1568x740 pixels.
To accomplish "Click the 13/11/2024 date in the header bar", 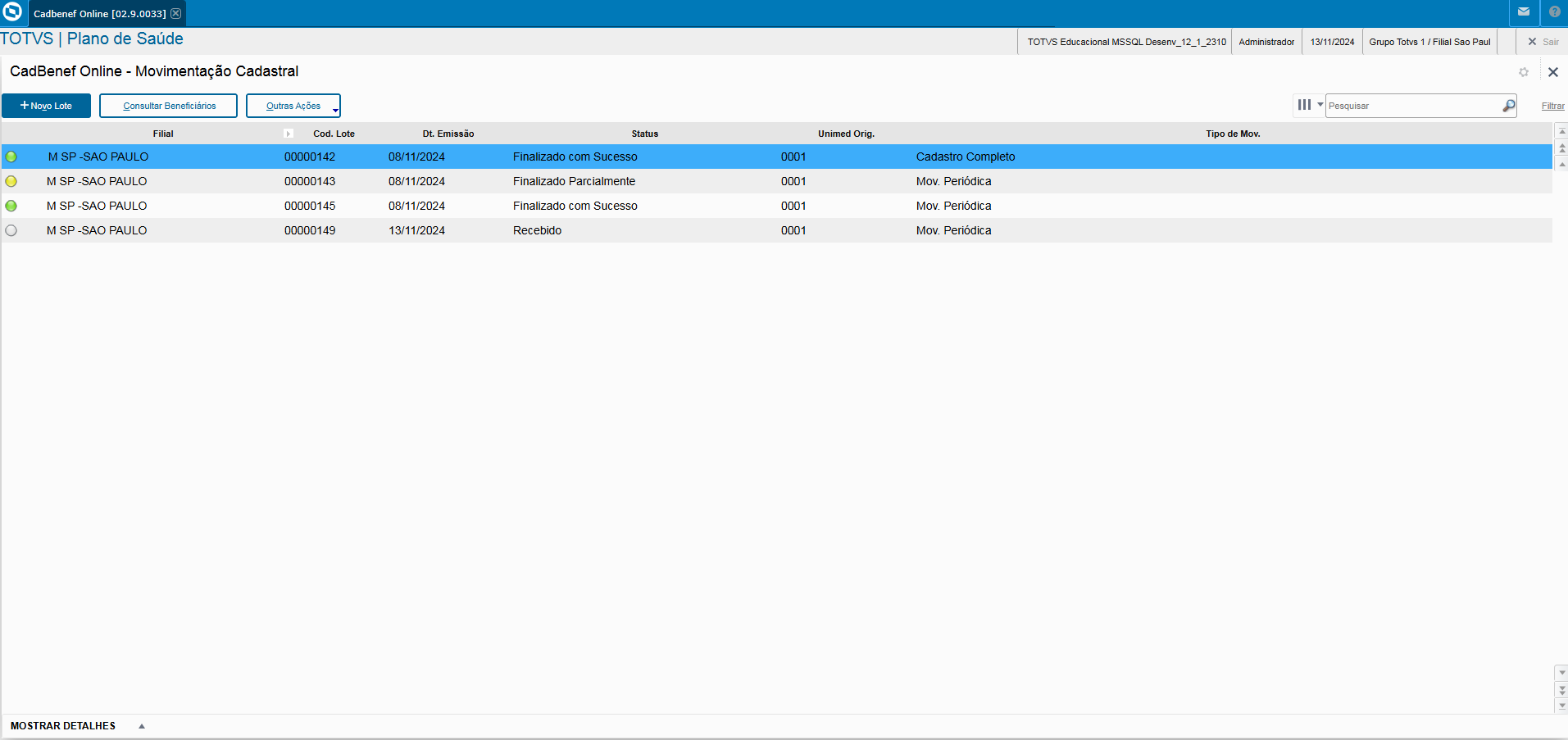I will pos(1332,42).
